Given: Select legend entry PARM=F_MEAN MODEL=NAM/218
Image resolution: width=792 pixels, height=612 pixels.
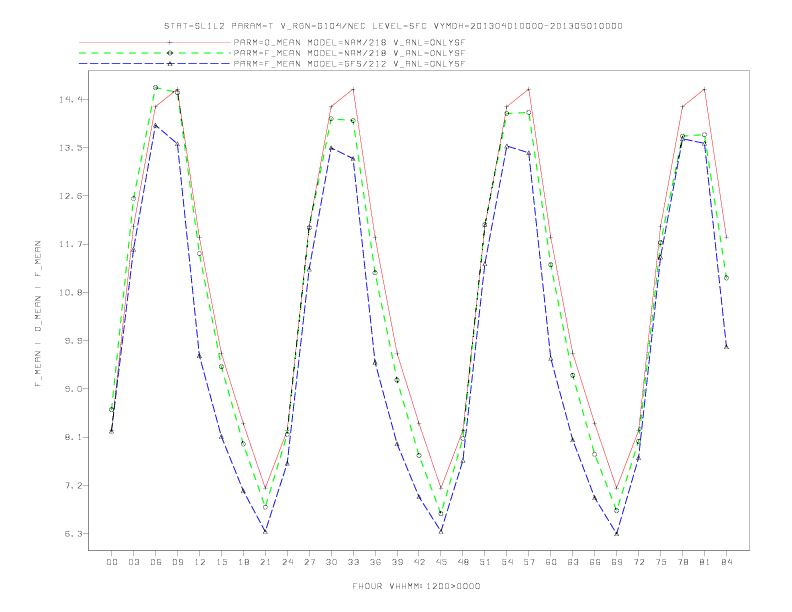Looking at the screenshot, I should 349,53.
